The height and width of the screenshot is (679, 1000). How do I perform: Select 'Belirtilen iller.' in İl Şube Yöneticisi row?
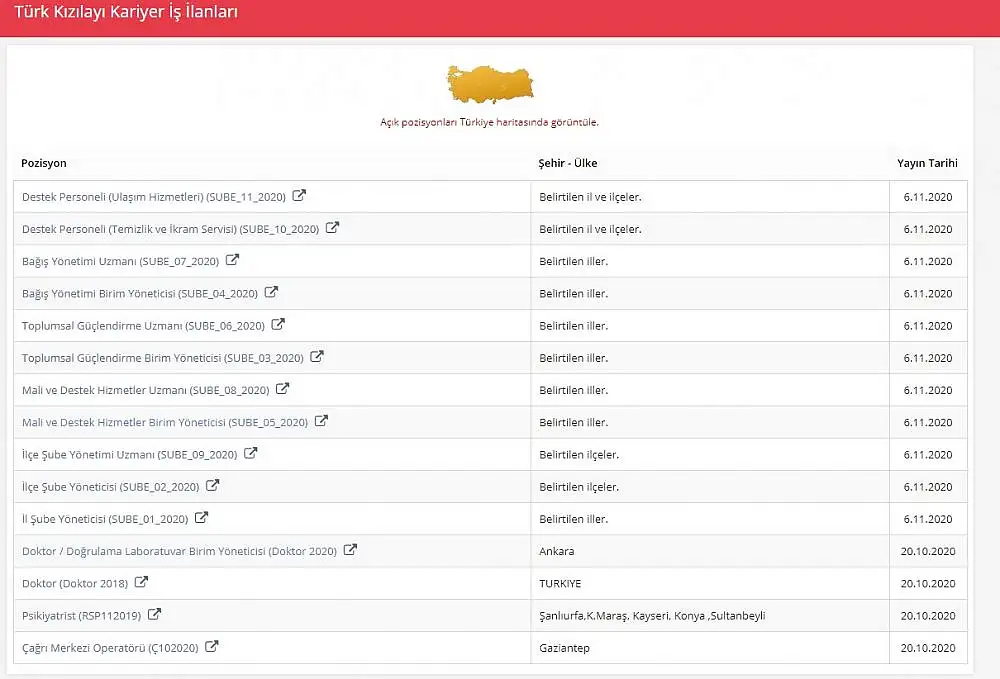(x=573, y=520)
